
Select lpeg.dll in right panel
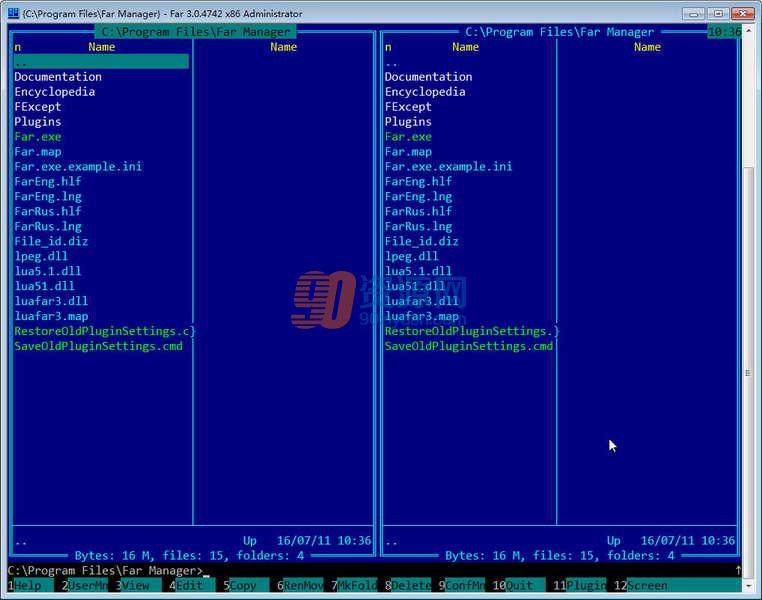point(411,257)
